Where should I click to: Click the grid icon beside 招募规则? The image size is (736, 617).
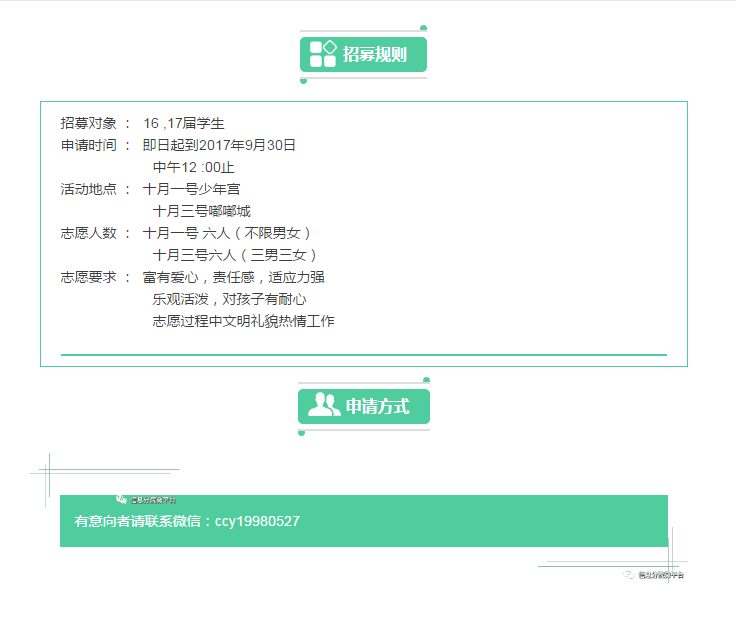(x=322, y=54)
